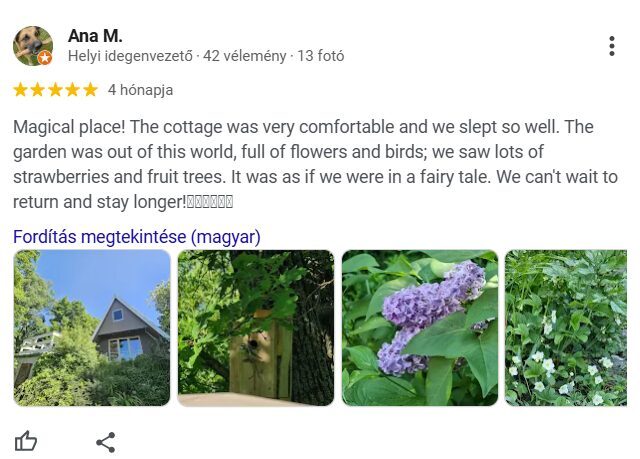Click the second yellow rating star
Image resolution: width=640 pixels, height=459 pixels.
pyautogui.click(x=38, y=90)
